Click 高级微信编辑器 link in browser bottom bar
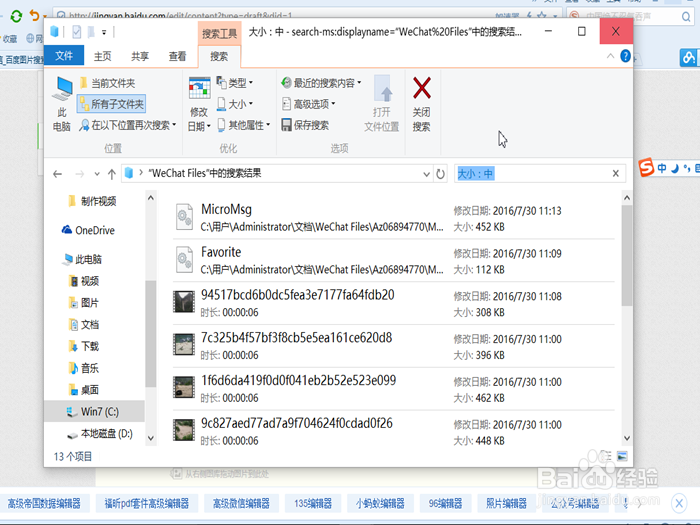This screenshot has height=525, width=700. (x=241, y=504)
